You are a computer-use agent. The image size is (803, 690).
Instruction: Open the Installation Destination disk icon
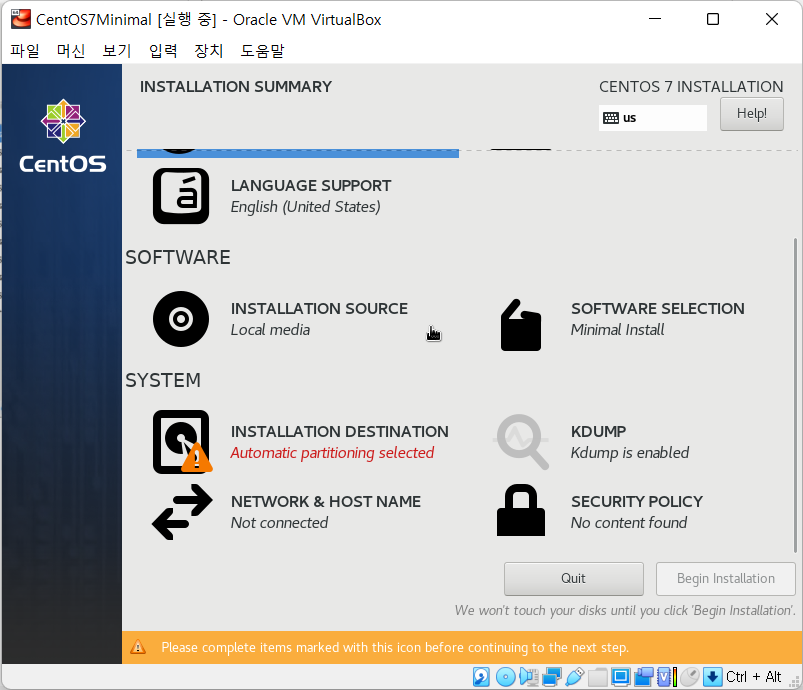click(x=182, y=442)
